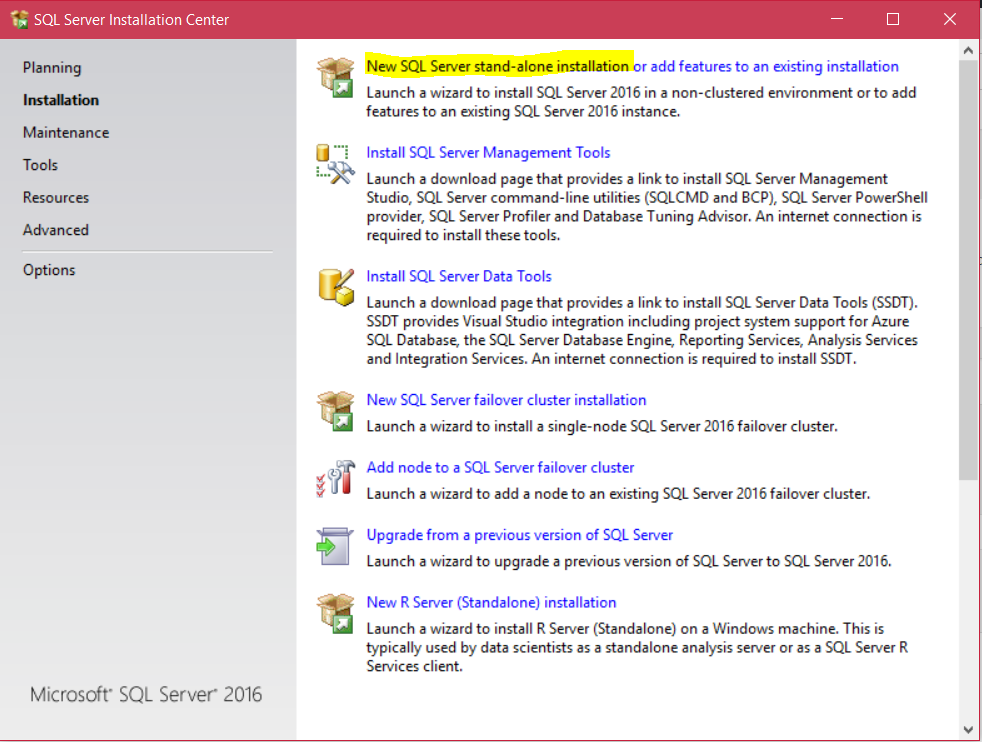Open Install SQL Server Management Tools
Viewport: 982px width, 742px height.
487,153
